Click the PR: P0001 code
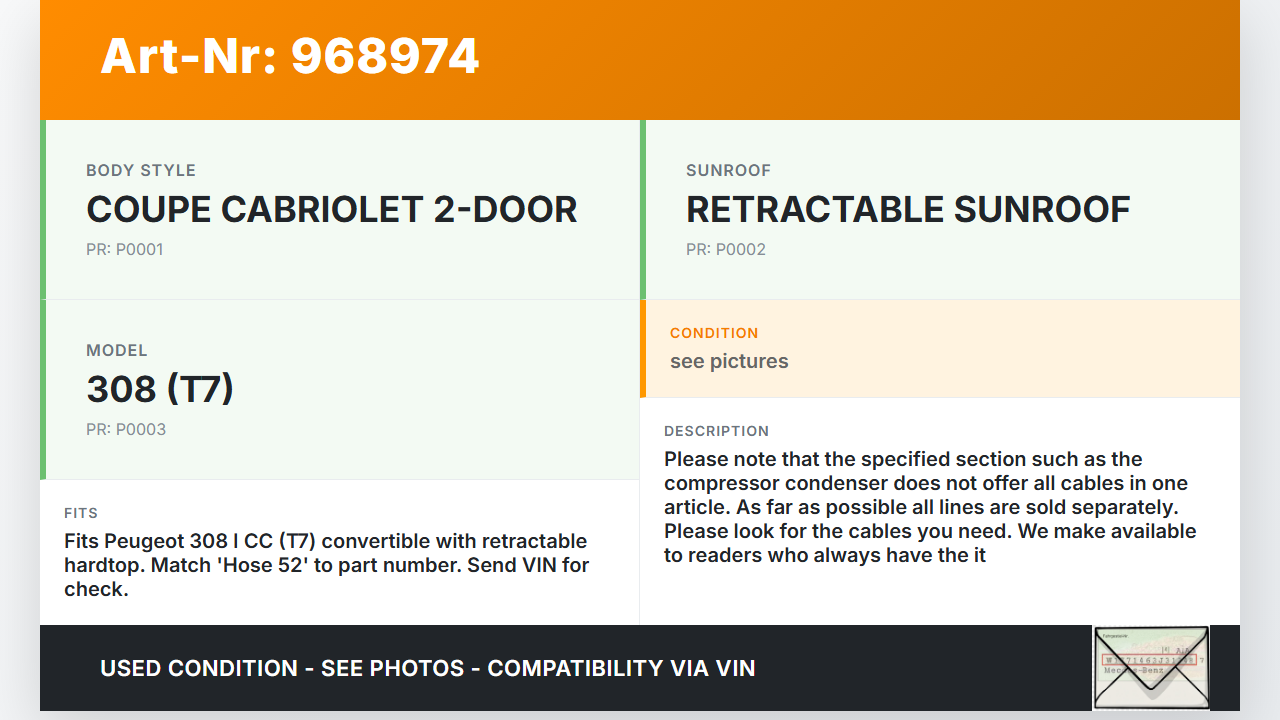The image size is (1280, 720). pyautogui.click(x=125, y=249)
